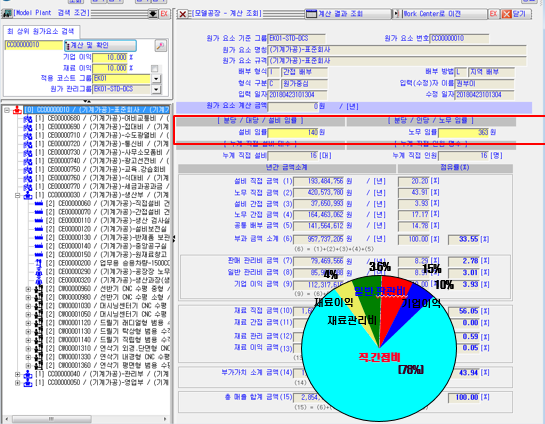Image resolution: width=545 pixels, height=424 pixels.
Task: Click the icon of CE00000200 row
Action: [x=39, y=263]
